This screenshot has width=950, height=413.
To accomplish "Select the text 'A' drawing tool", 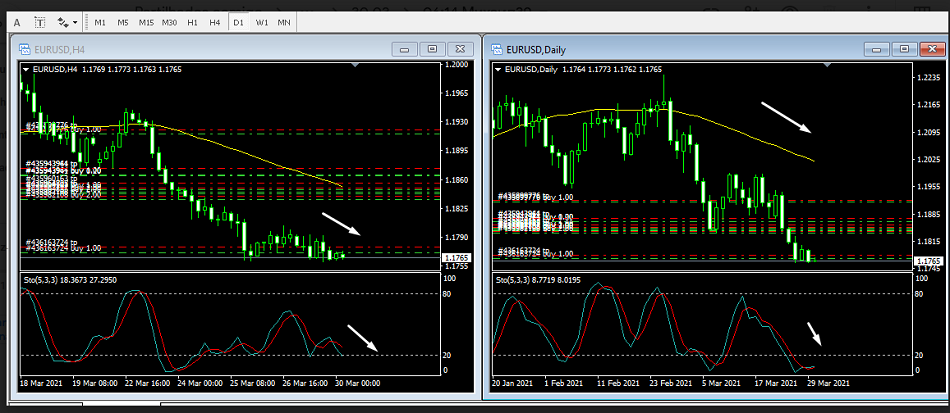I will [17, 21].
